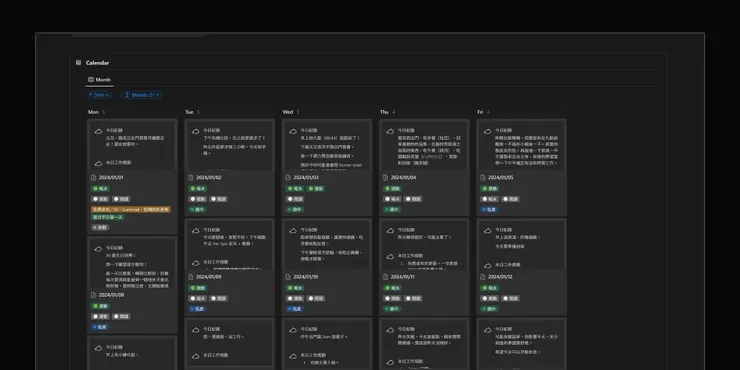Viewport: 740px width, 370px height.
Task: Click 今日紀錄 cloud icon in 2024/01/11 card
Action: [390, 231]
